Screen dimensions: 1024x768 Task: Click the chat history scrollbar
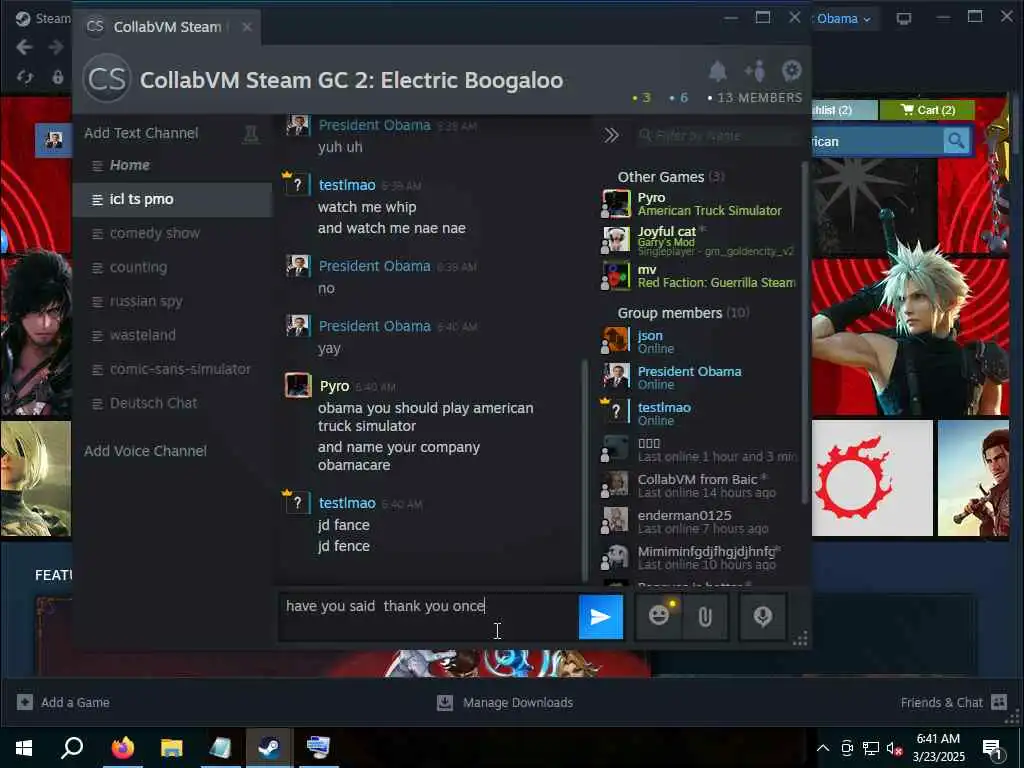point(584,470)
